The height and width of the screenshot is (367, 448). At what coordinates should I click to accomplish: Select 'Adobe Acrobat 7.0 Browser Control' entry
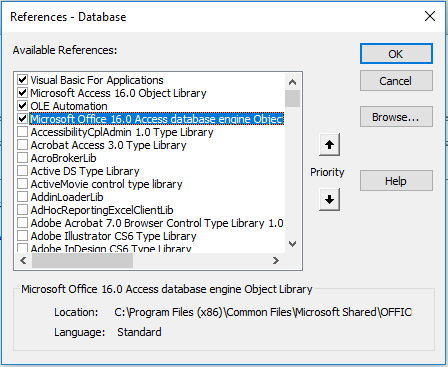click(157, 223)
